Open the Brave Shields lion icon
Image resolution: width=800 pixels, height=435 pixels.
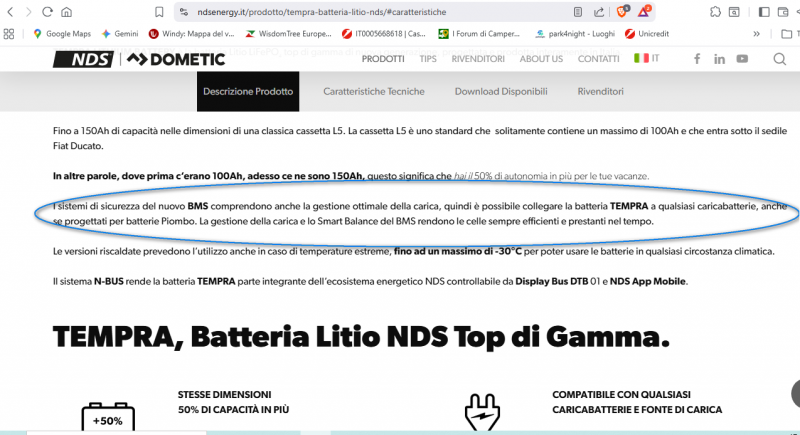coord(621,12)
